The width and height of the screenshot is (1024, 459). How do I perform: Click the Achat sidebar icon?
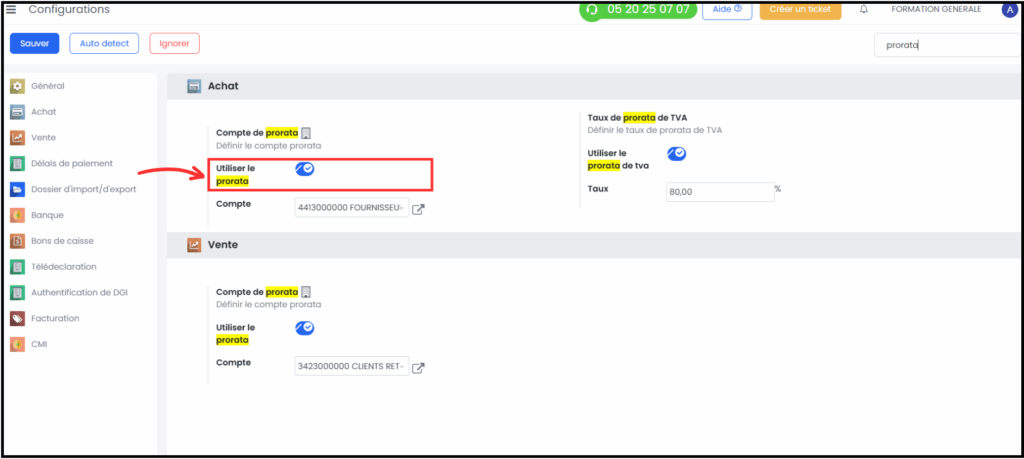click(18, 112)
